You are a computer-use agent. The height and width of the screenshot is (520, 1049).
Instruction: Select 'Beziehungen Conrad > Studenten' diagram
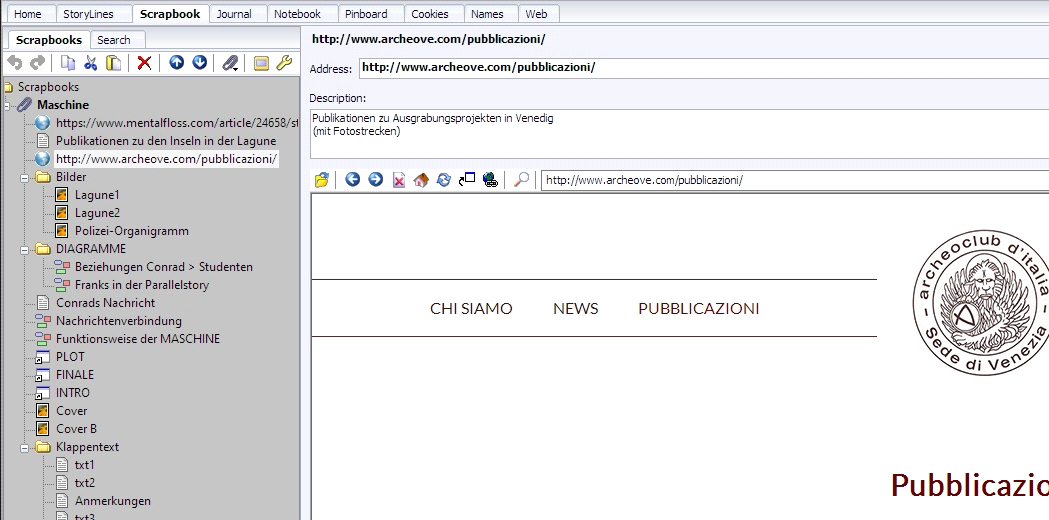pos(163,266)
